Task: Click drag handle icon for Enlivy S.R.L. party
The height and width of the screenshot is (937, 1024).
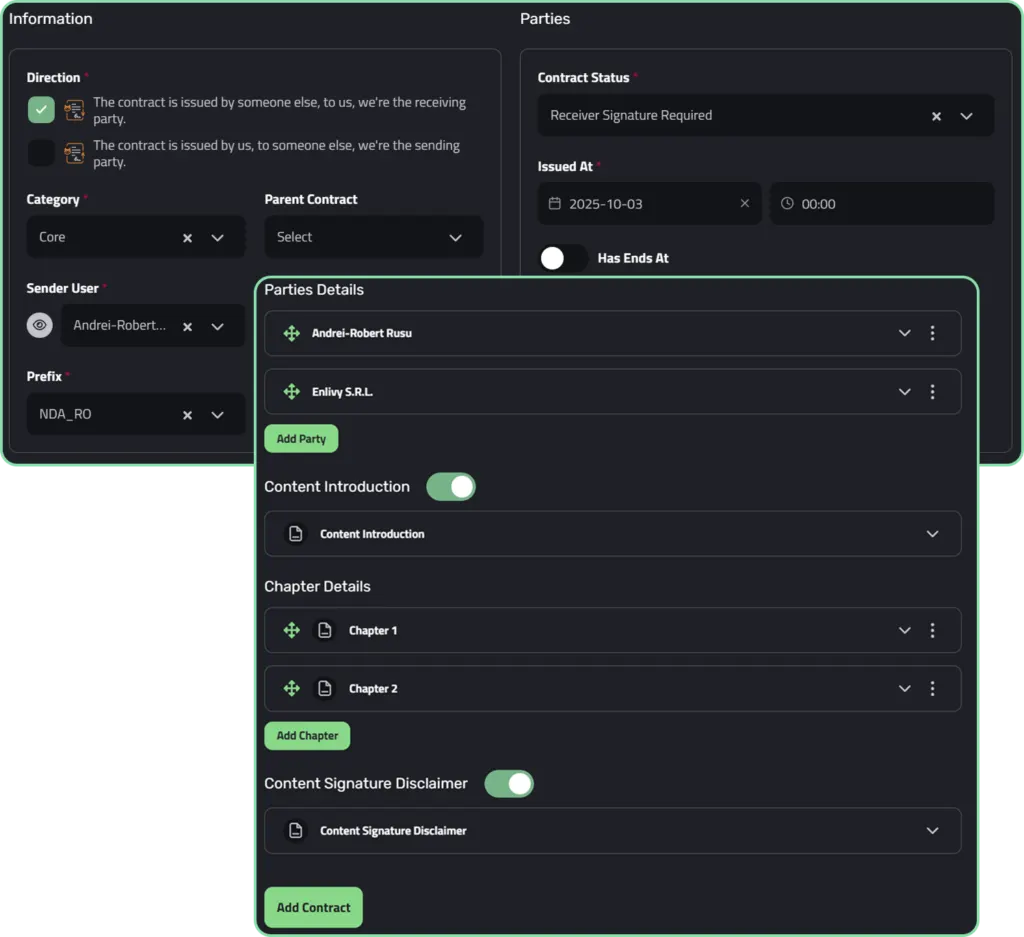Action: pos(291,392)
